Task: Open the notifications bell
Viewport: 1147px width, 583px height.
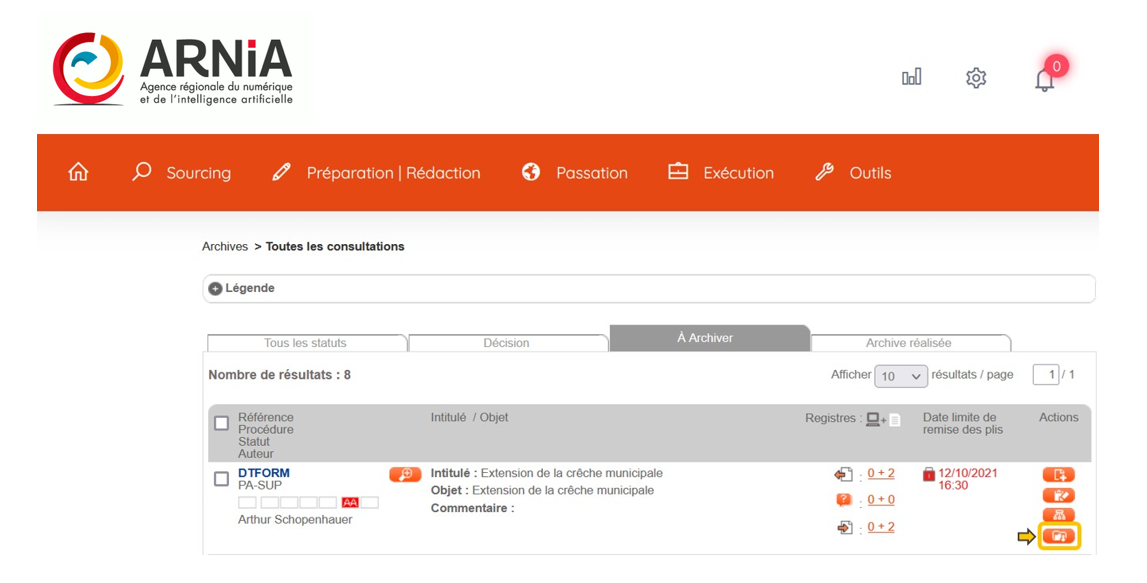Action: 1045,79
